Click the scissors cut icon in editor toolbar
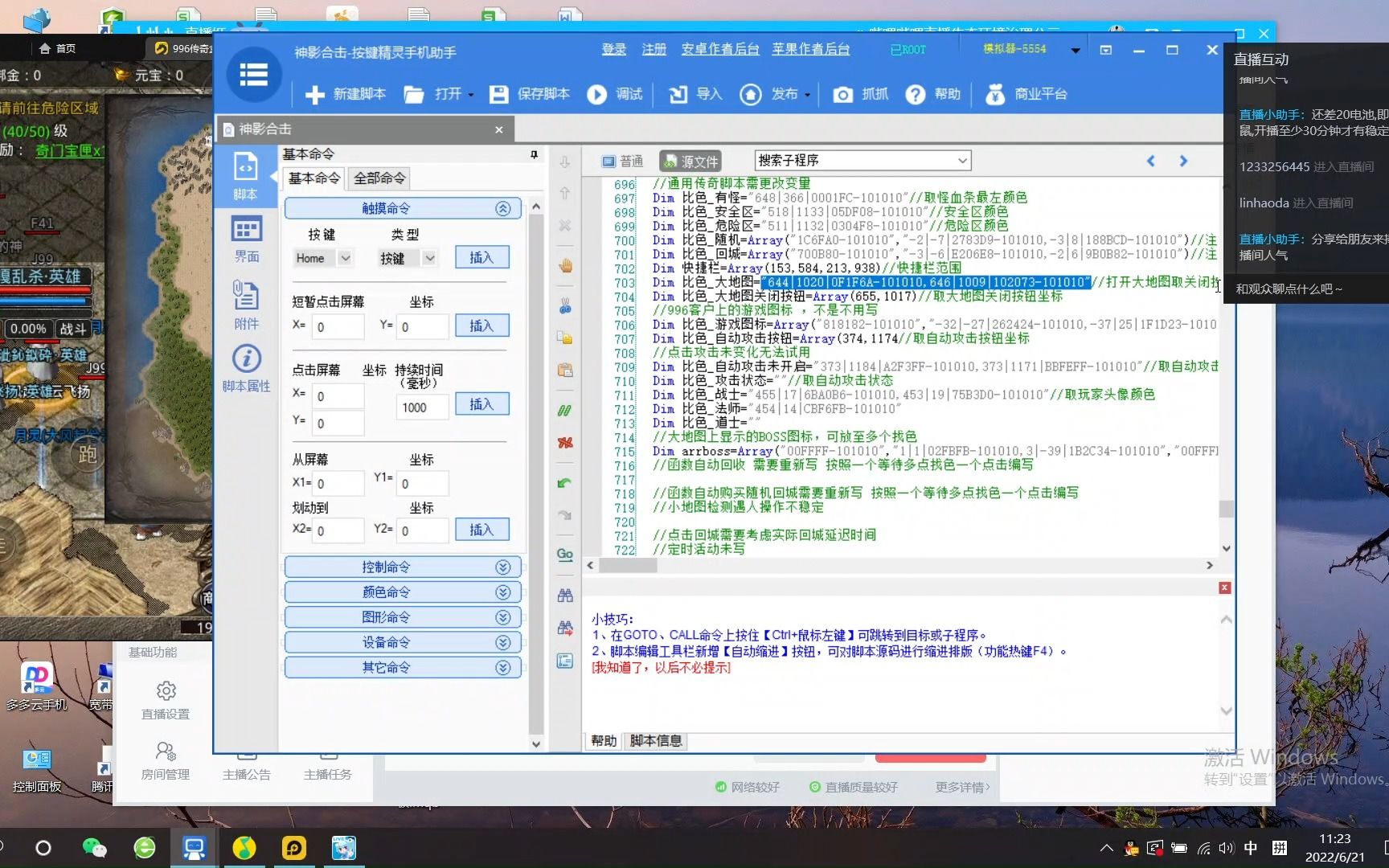 pos(565,305)
